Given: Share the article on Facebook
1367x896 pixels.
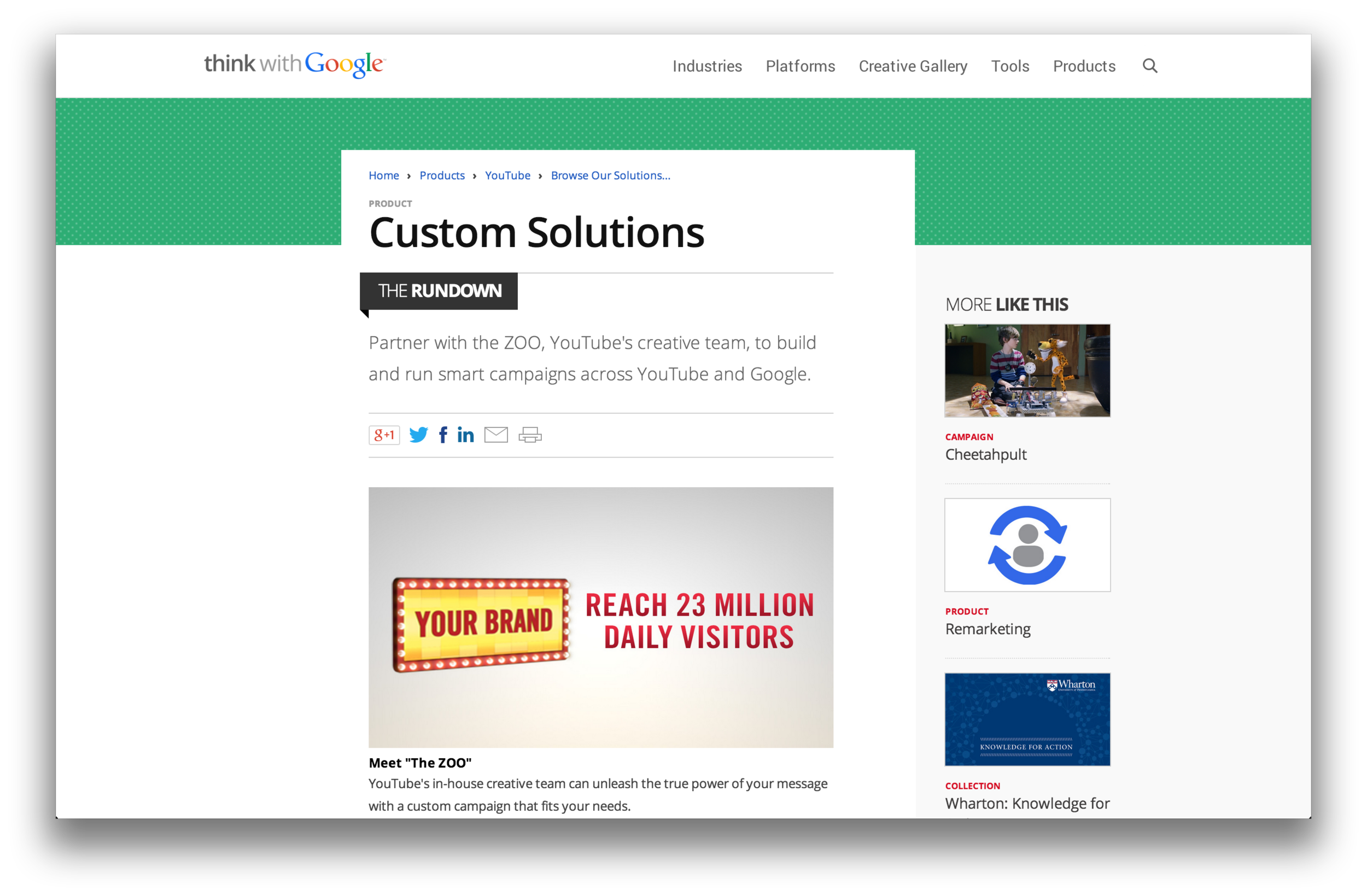Looking at the screenshot, I should pyautogui.click(x=442, y=435).
